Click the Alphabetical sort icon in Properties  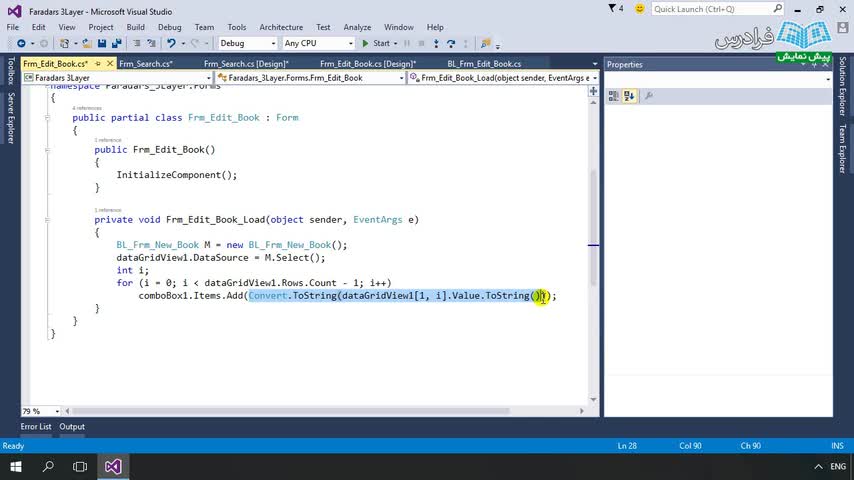pyautogui.click(x=630, y=96)
